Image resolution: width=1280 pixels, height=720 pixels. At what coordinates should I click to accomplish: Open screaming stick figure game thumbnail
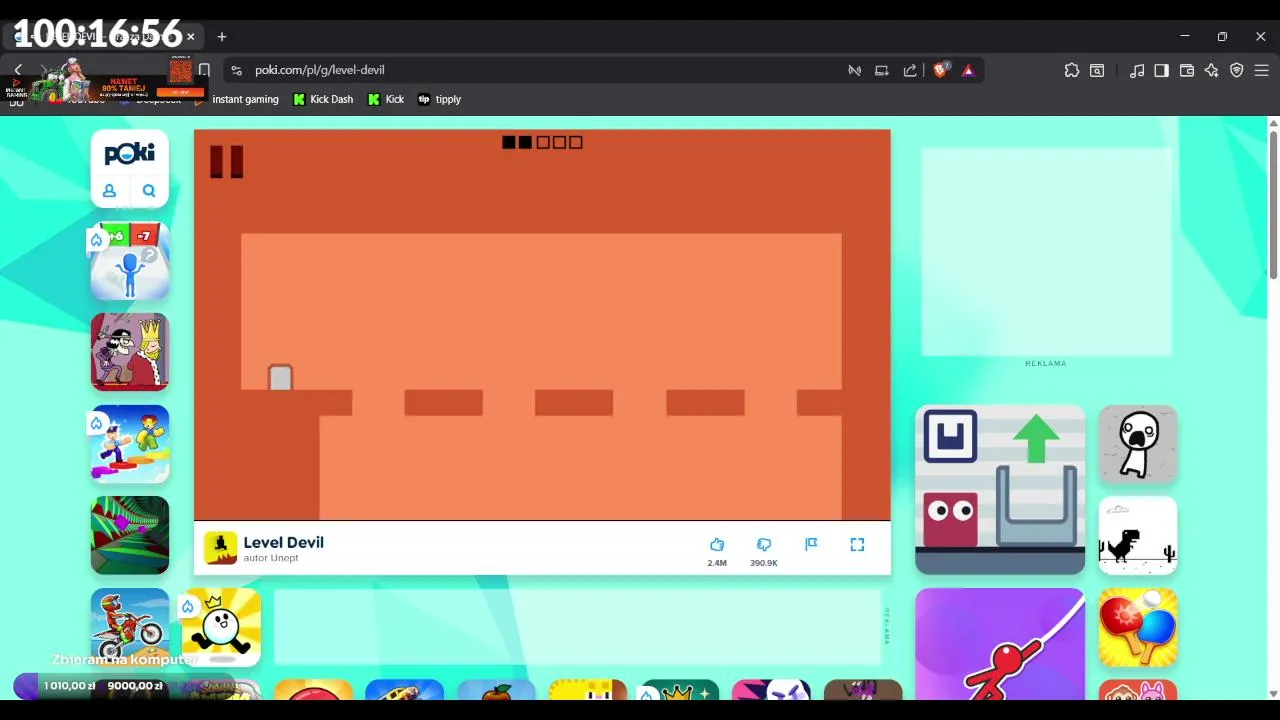click(x=1138, y=444)
